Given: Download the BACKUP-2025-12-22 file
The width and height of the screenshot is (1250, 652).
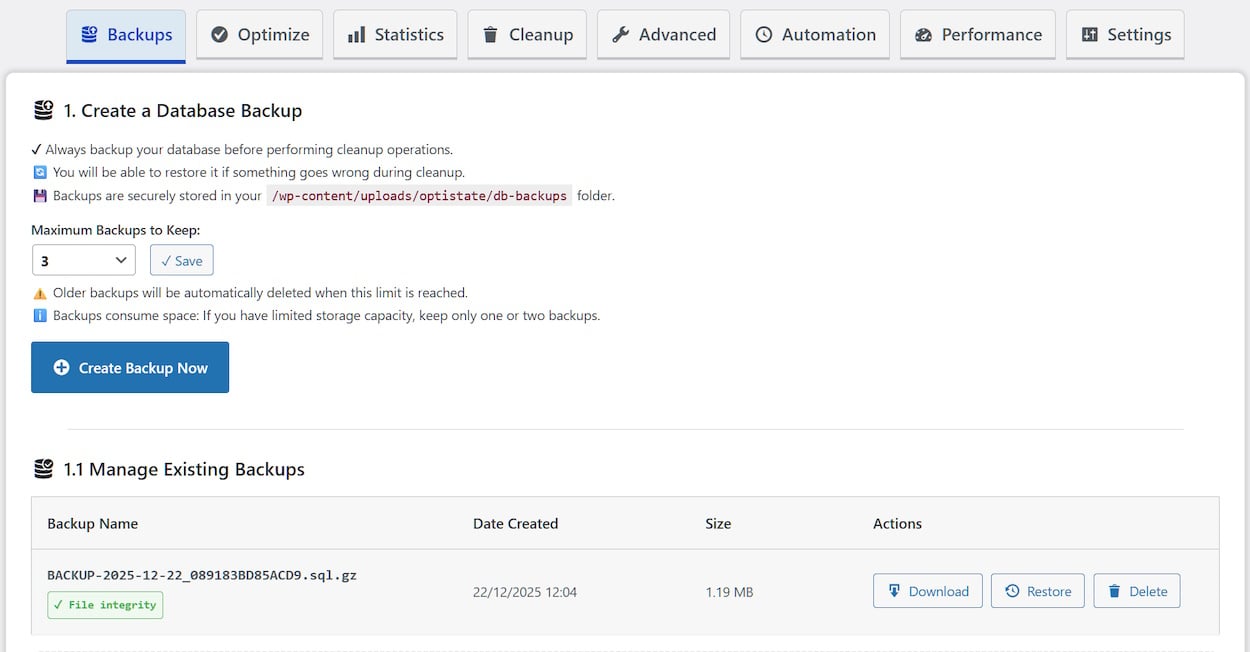Looking at the screenshot, I should coord(928,591).
